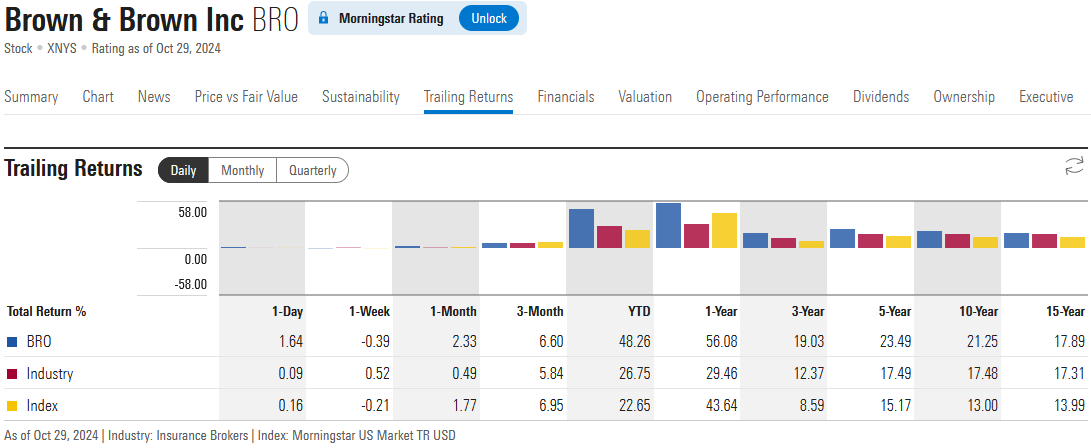The width and height of the screenshot is (1091, 448).
Task: Click Industry 3-Year value 12.37
Action: click(810, 374)
